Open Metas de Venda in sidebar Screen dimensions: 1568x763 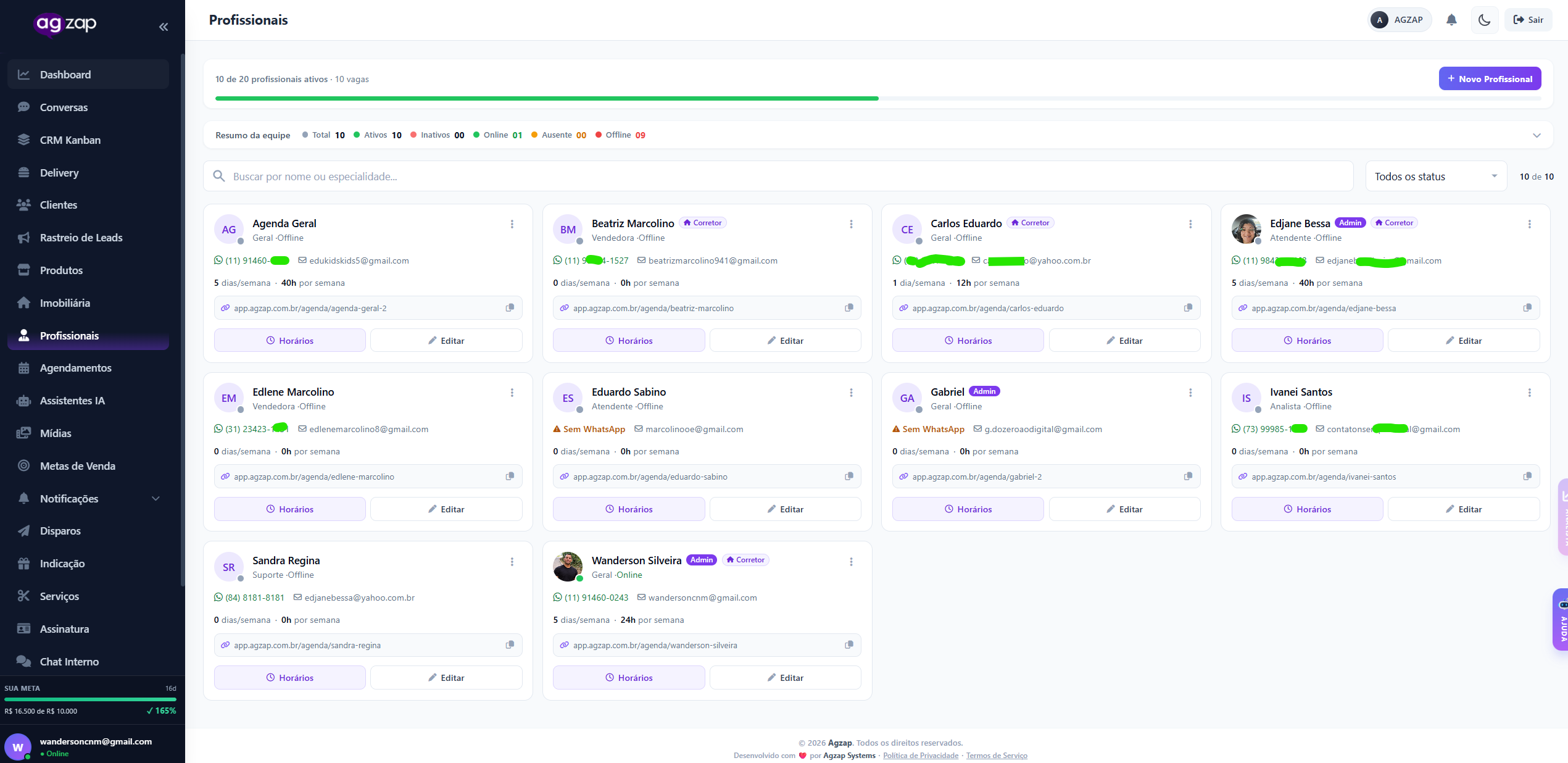pos(88,466)
